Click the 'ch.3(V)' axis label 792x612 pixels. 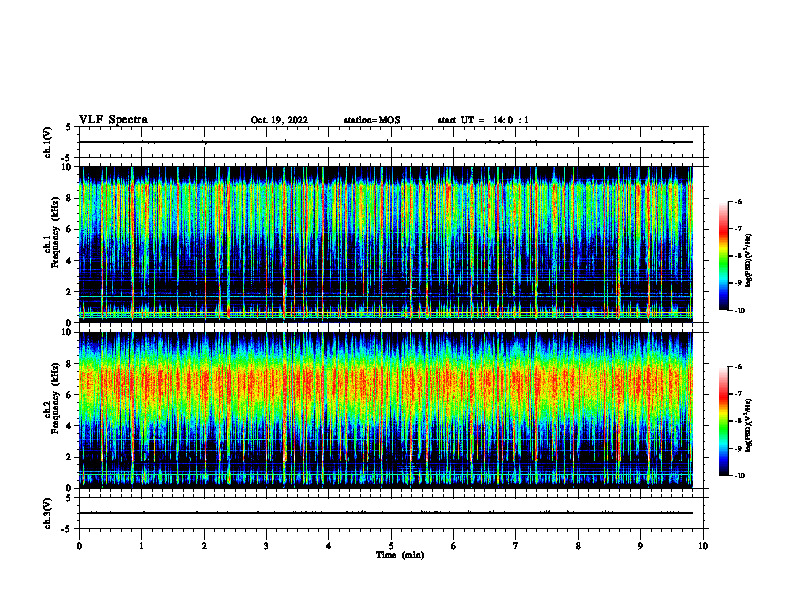pos(48,513)
